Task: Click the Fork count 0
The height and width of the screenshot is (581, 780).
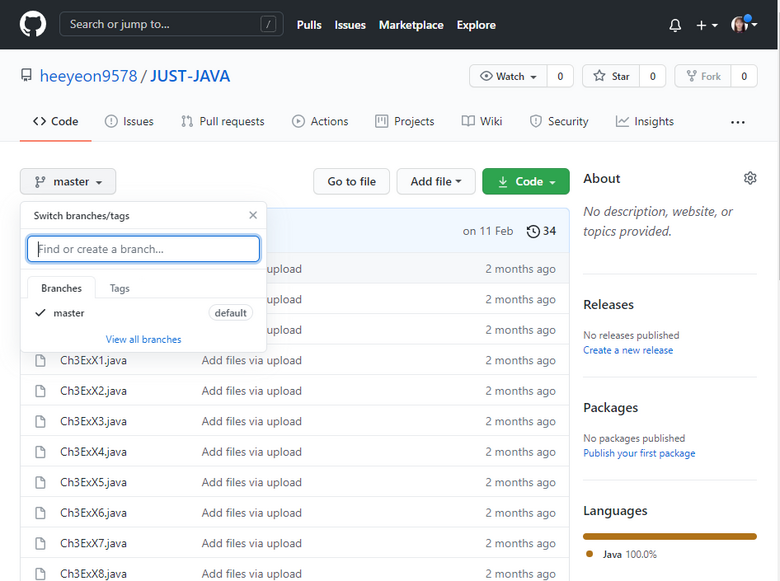Action: pyautogui.click(x=744, y=76)
